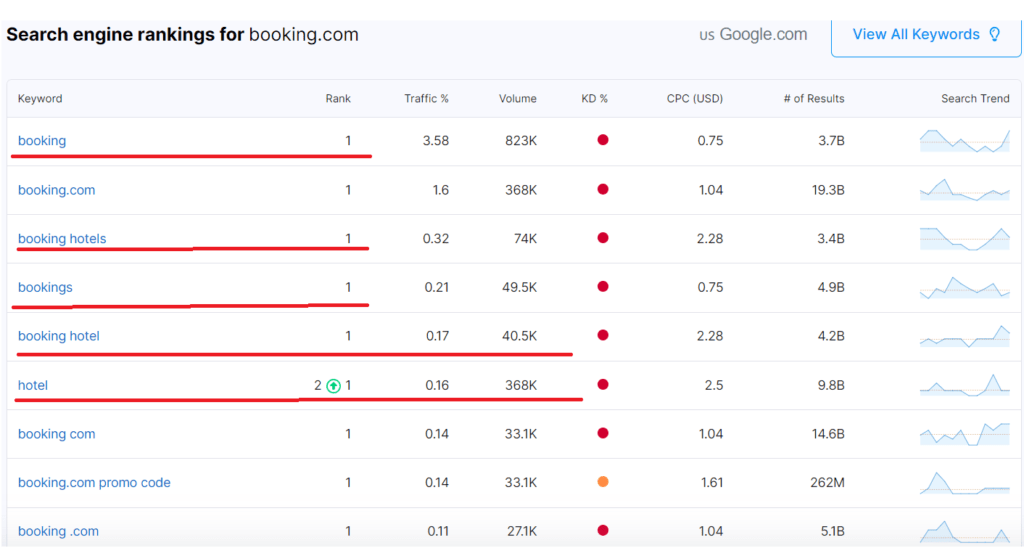Click the 'us Google.com' database label

pyautogui.click(x=753, y=35)
